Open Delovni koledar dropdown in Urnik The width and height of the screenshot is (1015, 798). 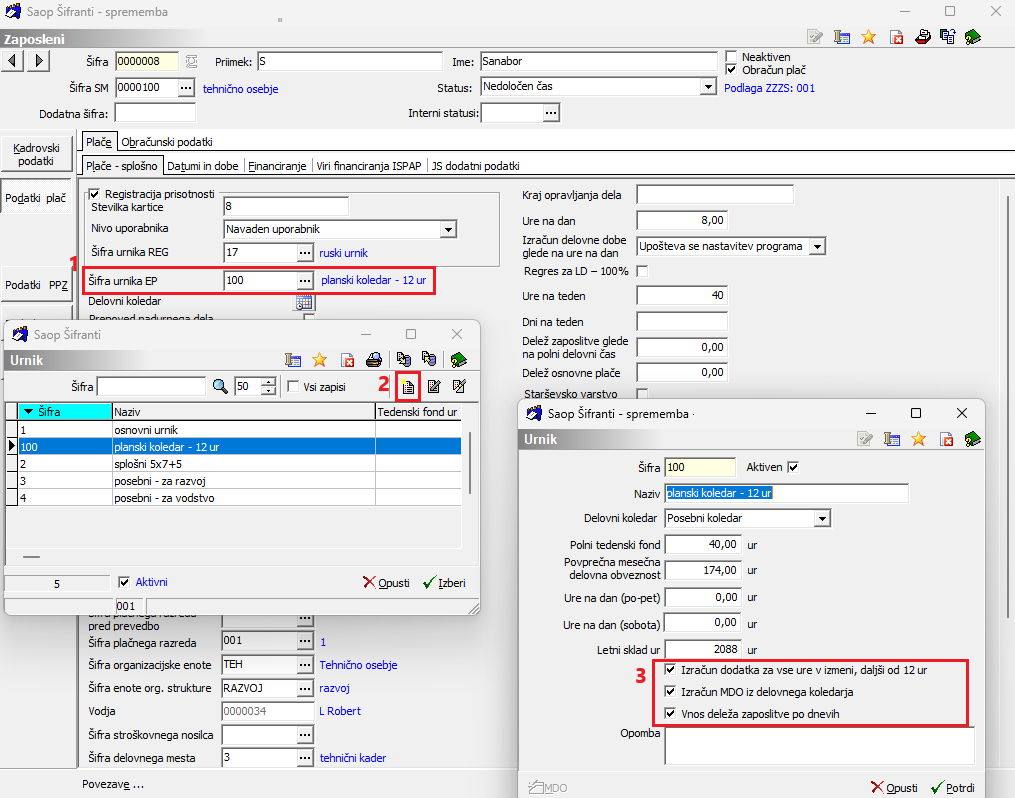pos(822,518)
